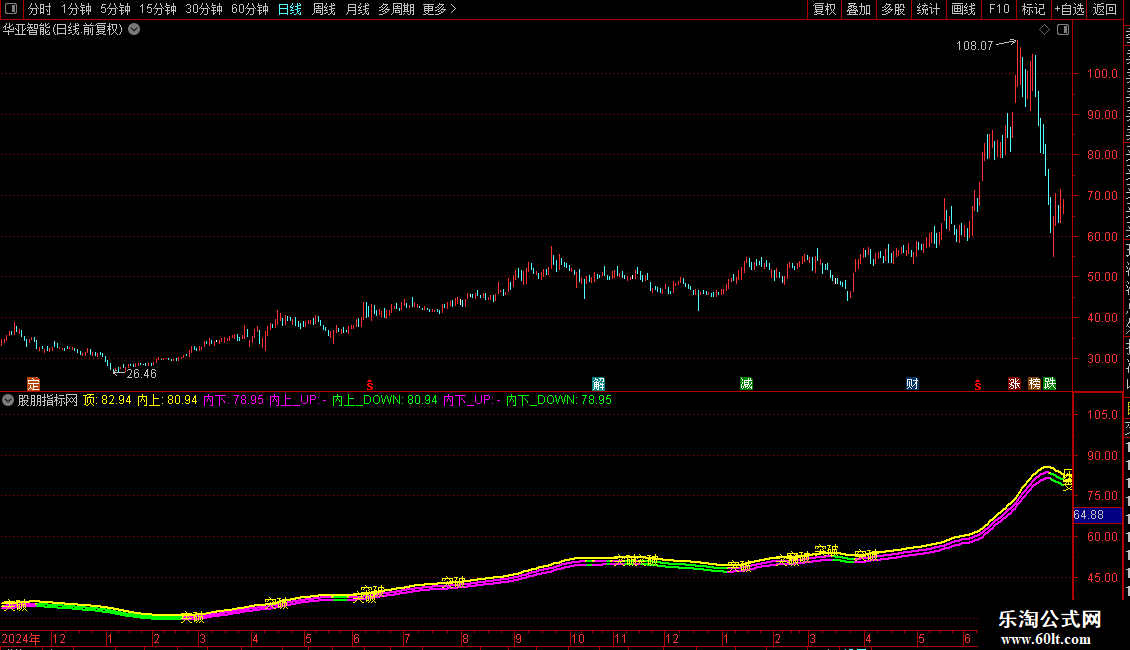The image size is (1130, 650).
Task: Click the 股朋指标网 indicator label
Action: click(48, 400)
